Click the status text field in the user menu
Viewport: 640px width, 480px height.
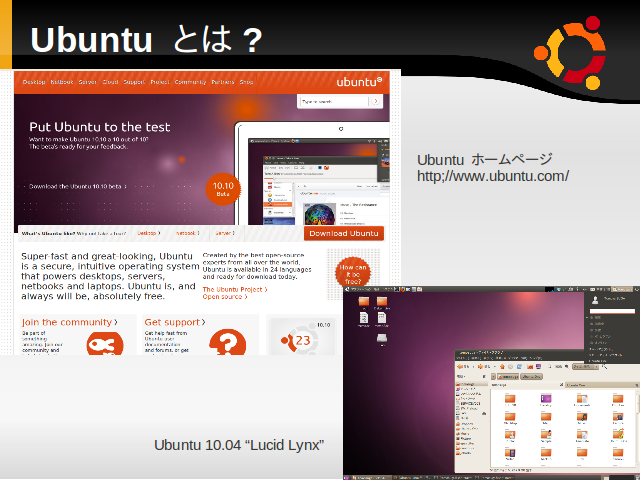coord(612,311)
